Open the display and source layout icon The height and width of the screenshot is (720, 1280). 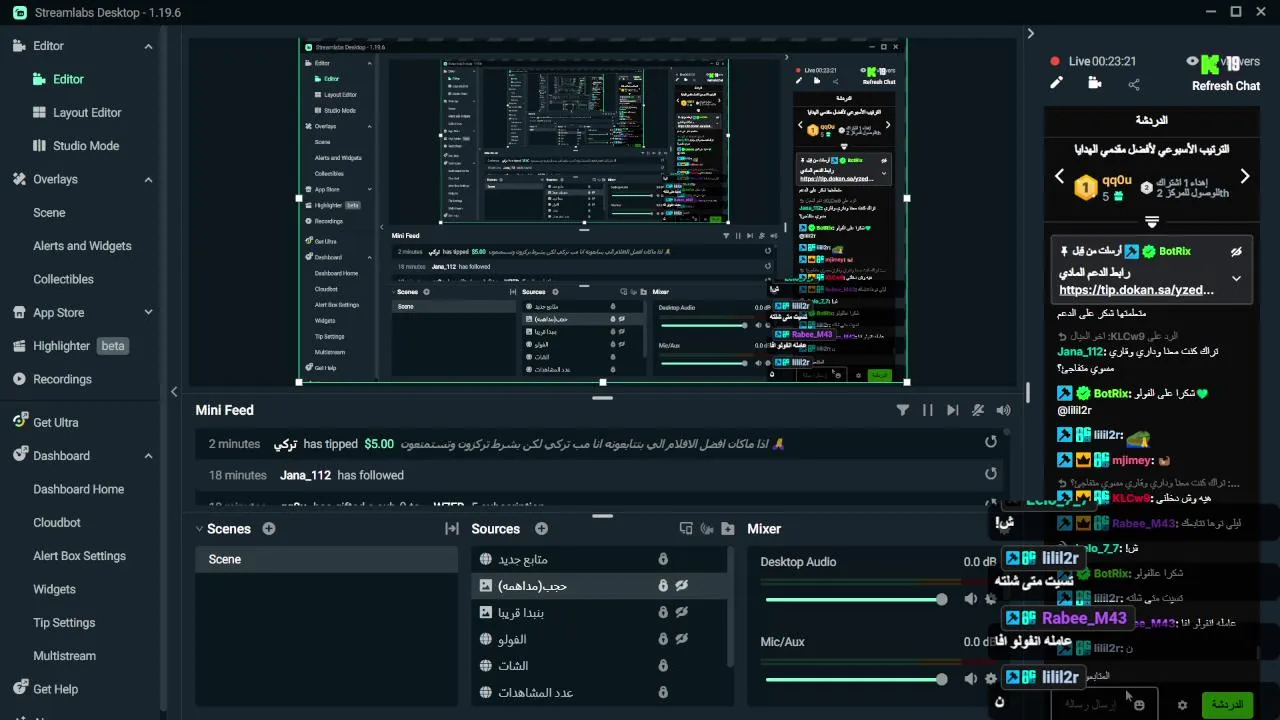[686, 529]
